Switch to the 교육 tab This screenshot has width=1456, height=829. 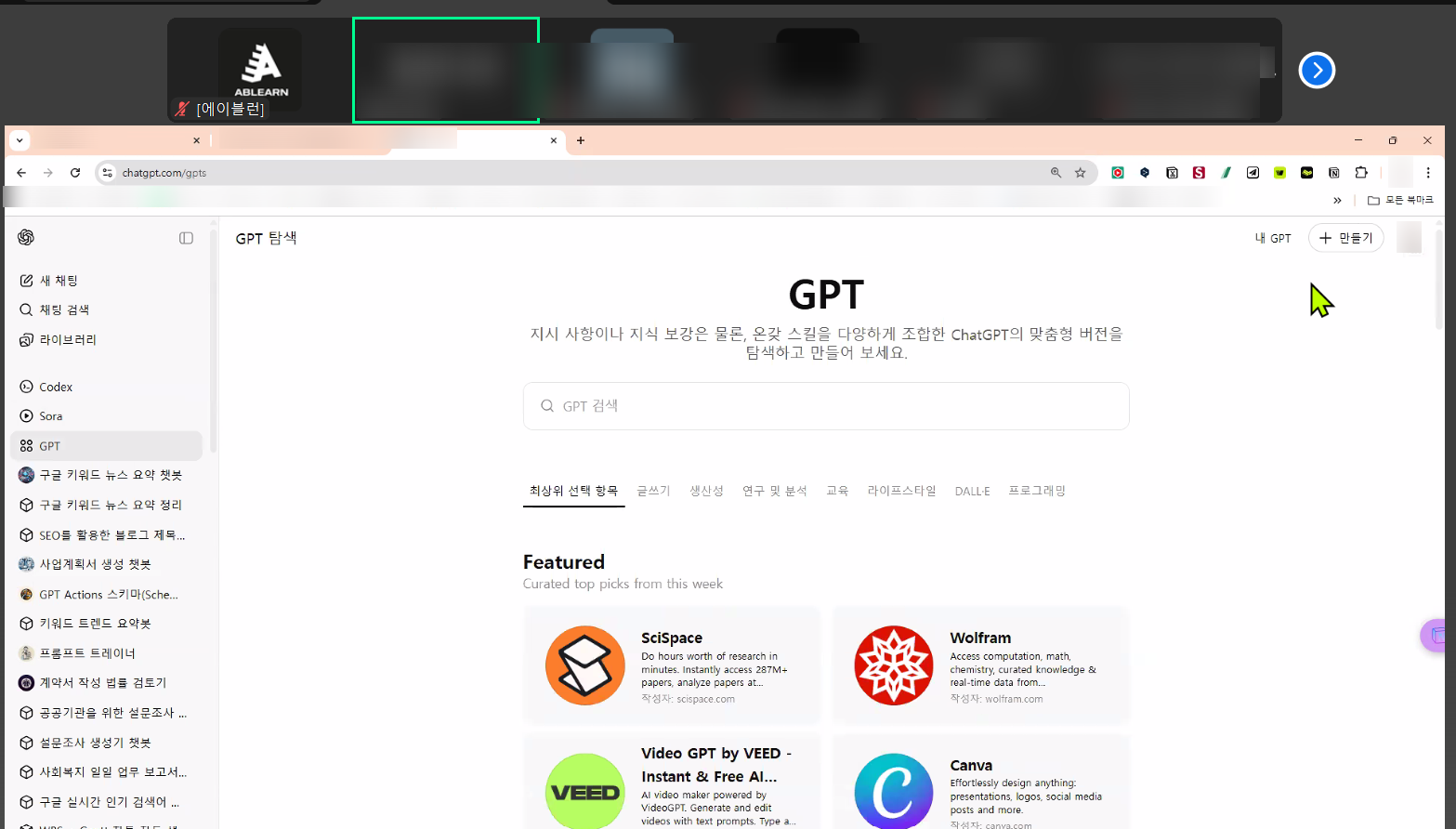pyautogui.click(x=837, y=491)
